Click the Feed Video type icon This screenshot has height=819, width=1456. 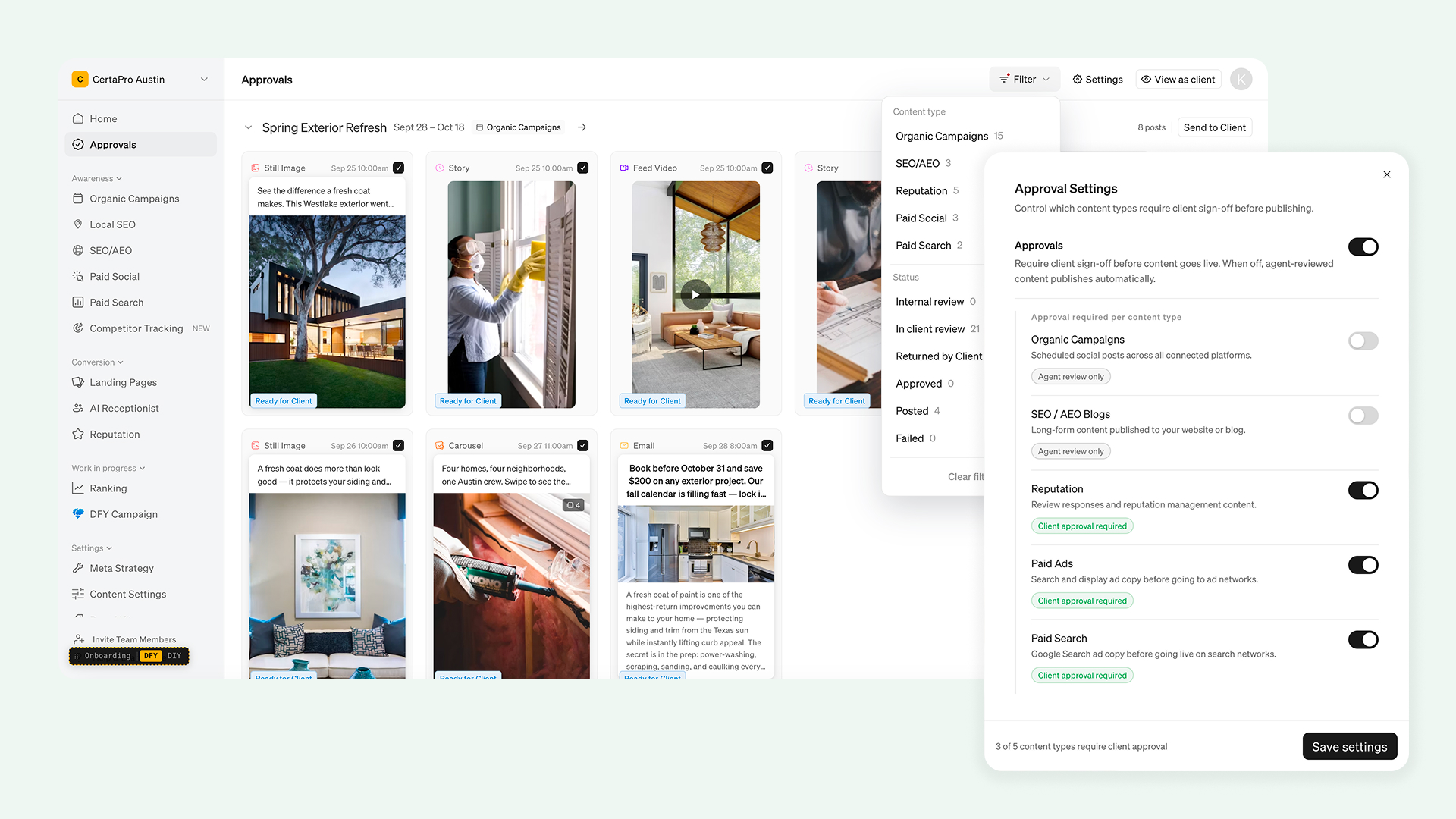click(x=624, y=168)
